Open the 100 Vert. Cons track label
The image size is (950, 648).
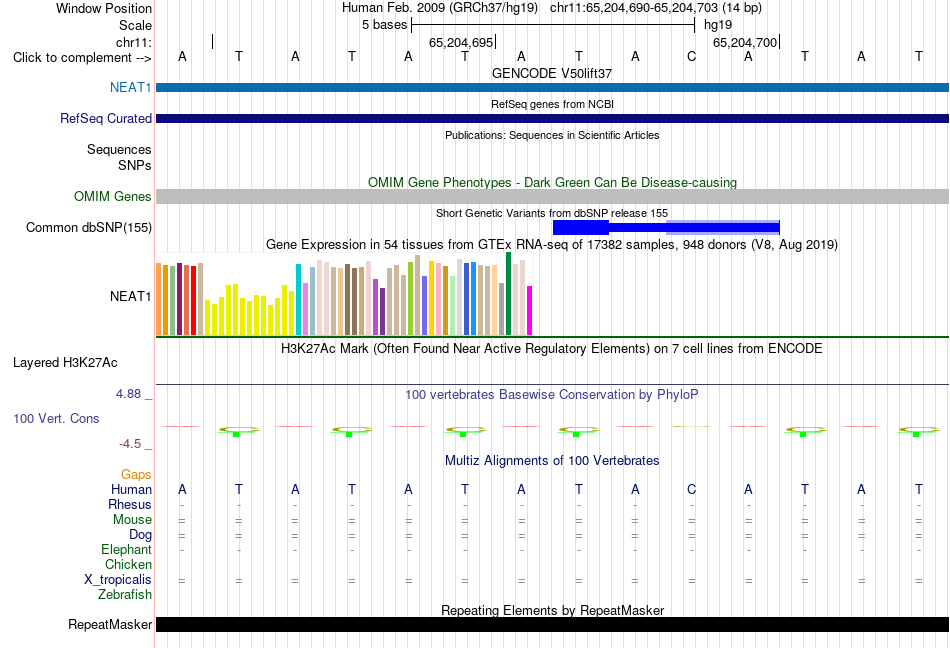point(56,418)
